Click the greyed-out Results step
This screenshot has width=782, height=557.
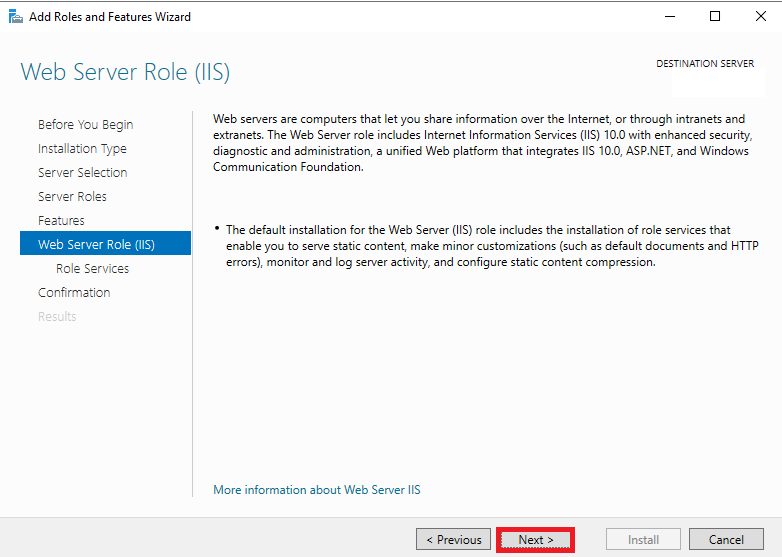pos(57,316)
